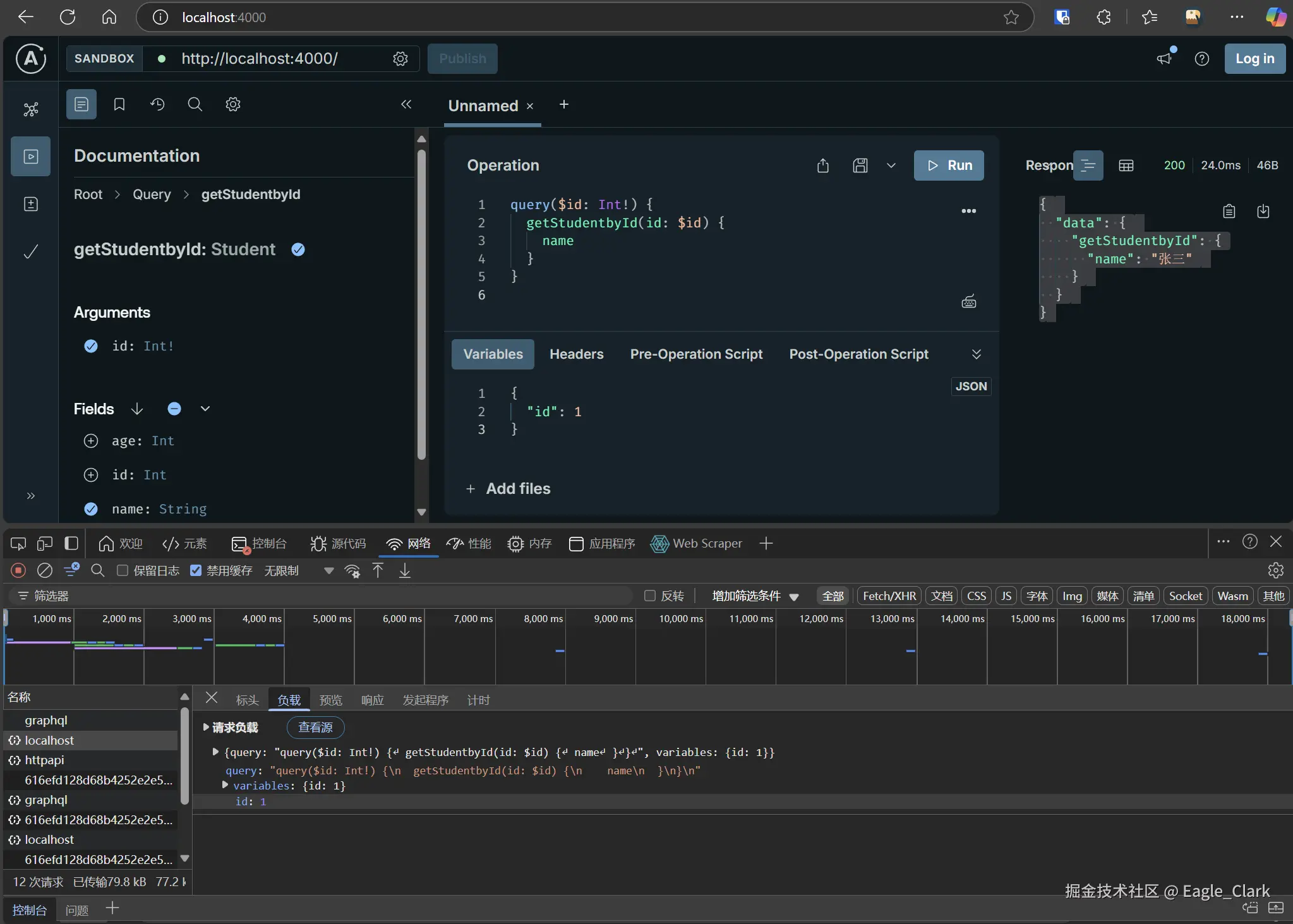Click the endpoint connection settings gear

tap(400, 59)
